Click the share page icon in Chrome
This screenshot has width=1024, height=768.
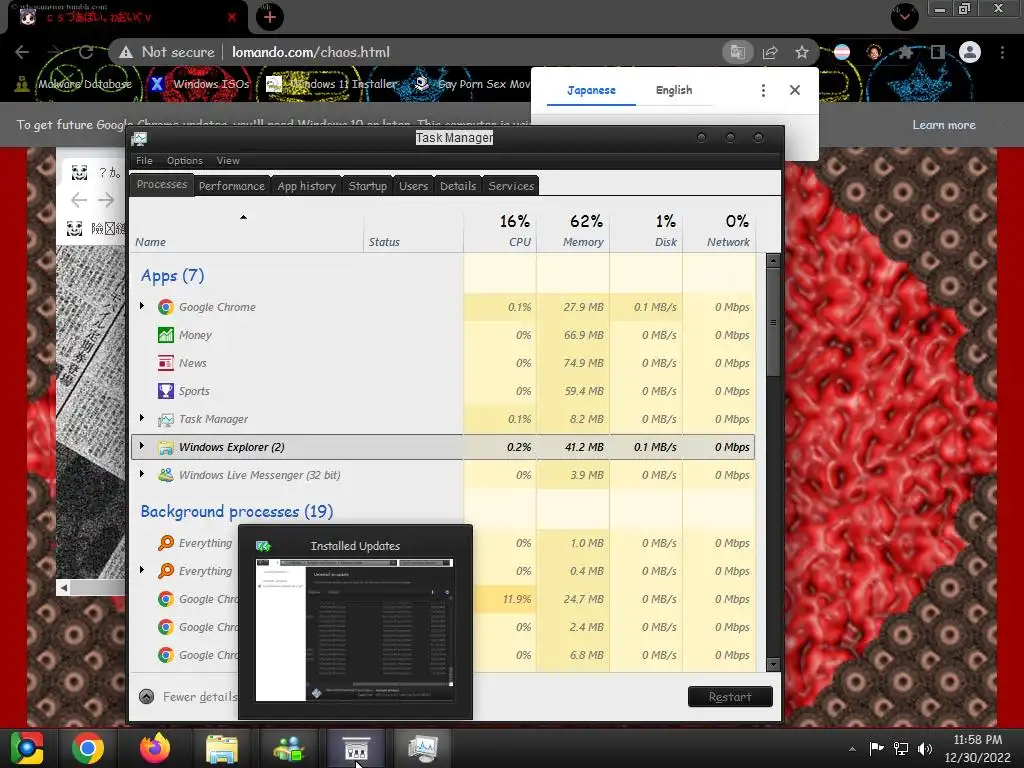point(770,52)
